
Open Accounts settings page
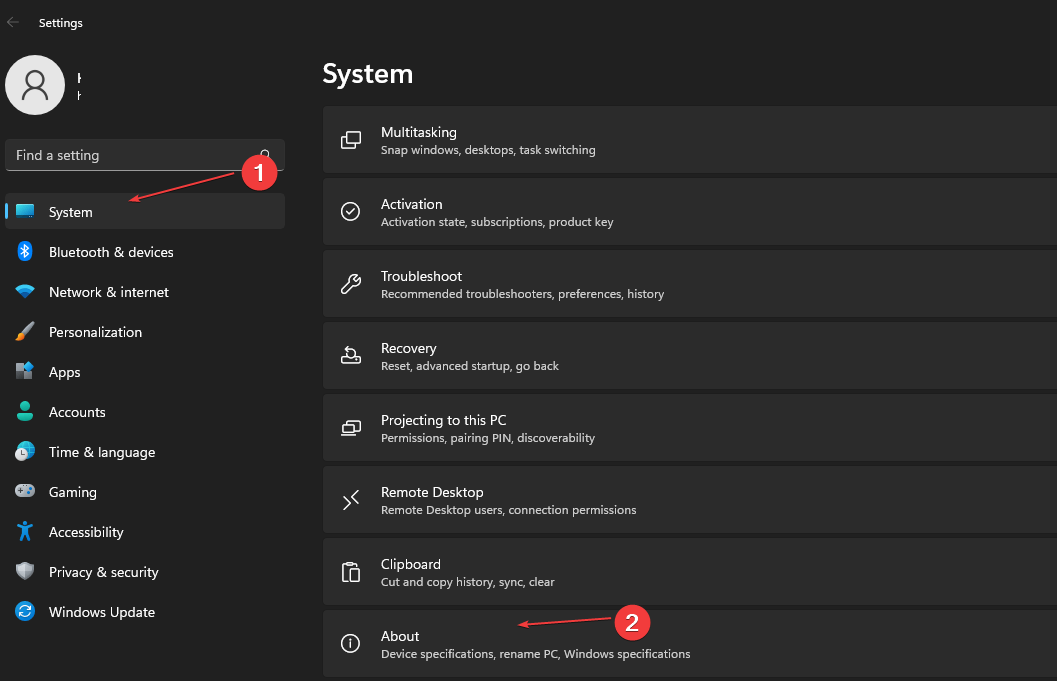(77, 412)
